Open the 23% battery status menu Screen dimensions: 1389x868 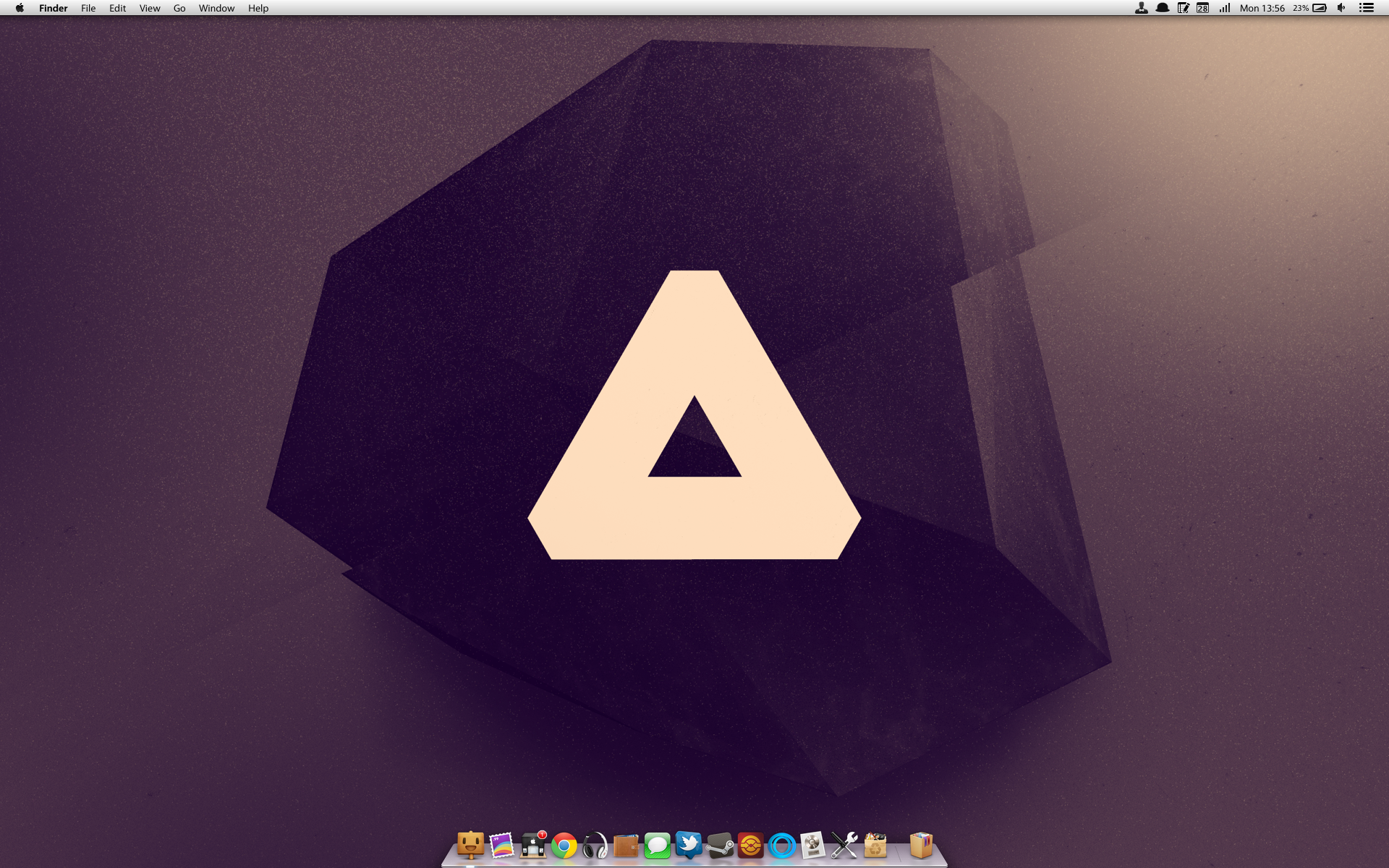point(1310,8)
